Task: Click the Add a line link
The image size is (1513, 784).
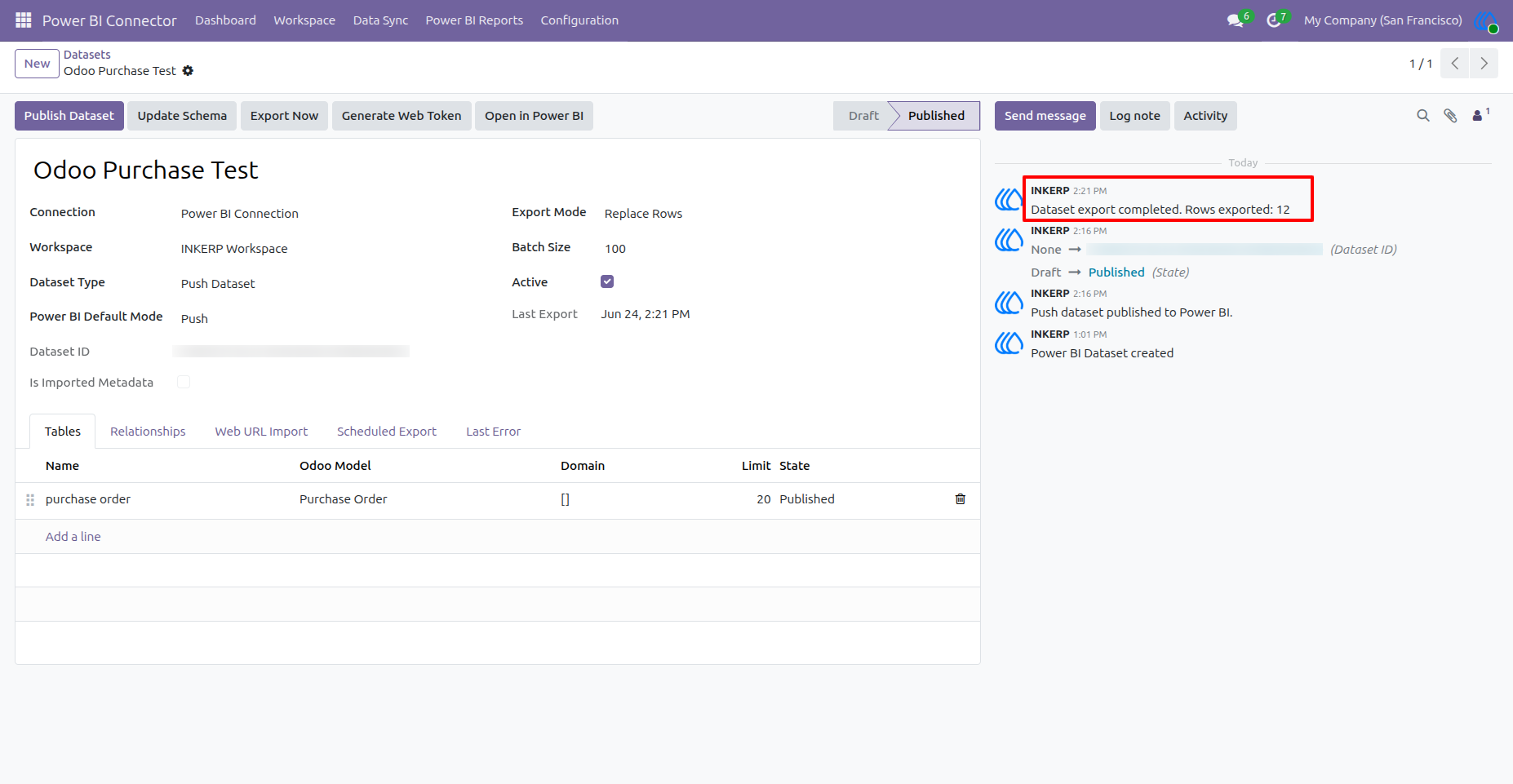Action: [73, 537]
